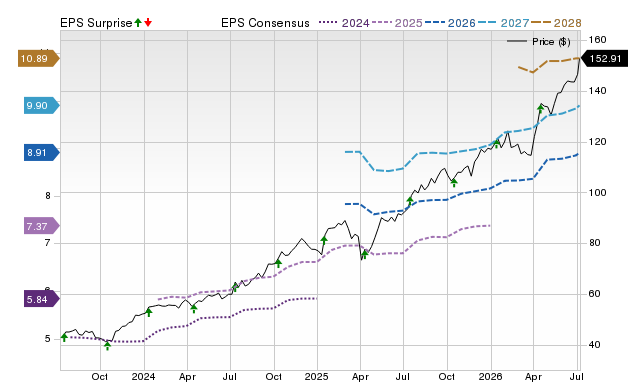Viewport: 640px width, 382px height.
Task: Click the 80 price axis label
Action: coord(594,243)
